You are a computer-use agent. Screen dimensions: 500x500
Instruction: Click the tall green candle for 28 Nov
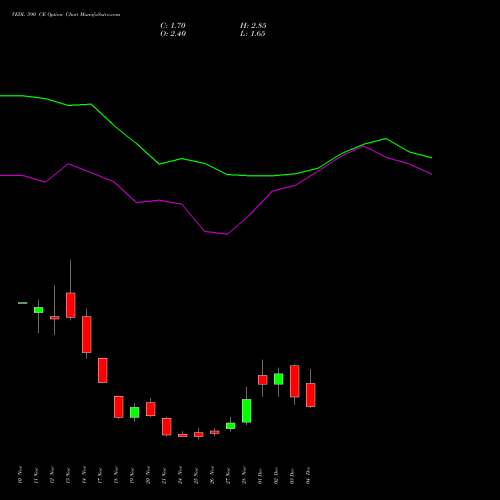pos(247,411)
